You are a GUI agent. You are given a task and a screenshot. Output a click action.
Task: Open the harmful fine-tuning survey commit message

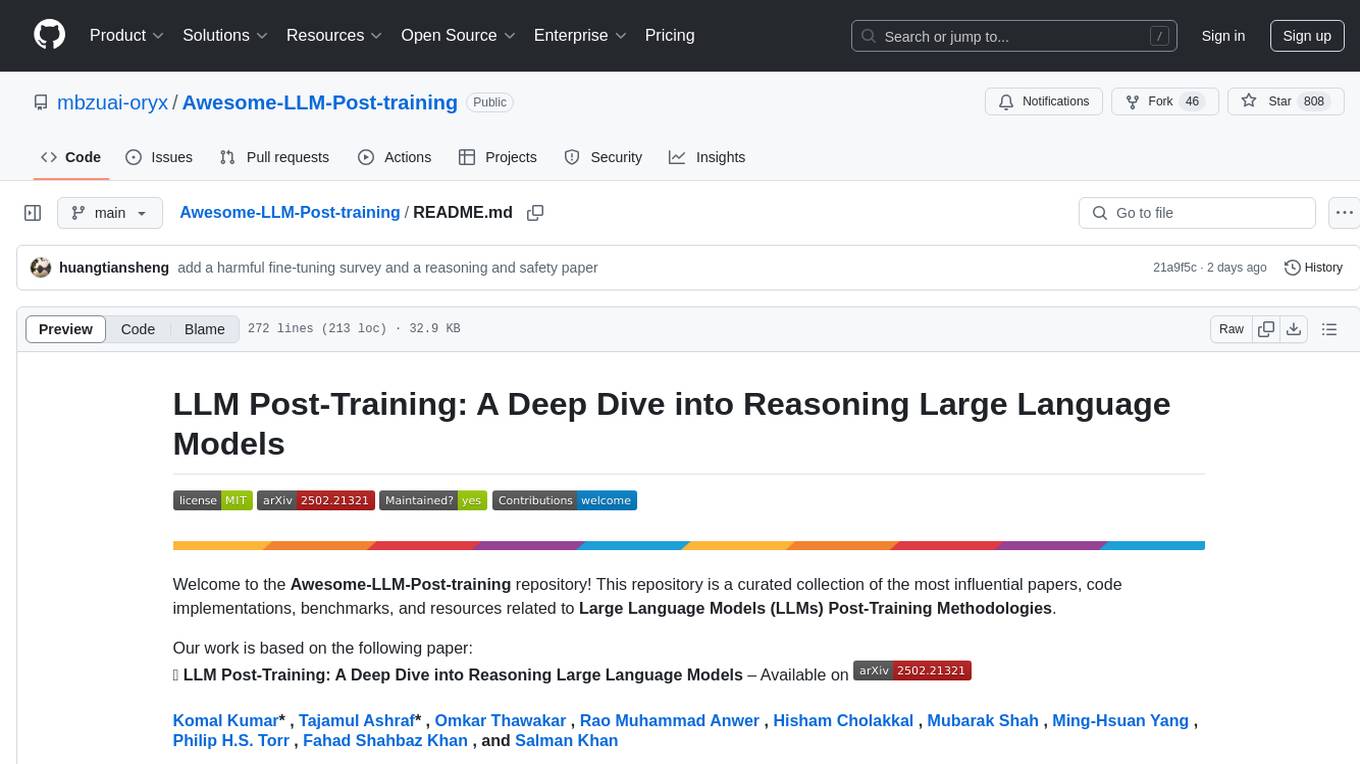coord(388,268)
